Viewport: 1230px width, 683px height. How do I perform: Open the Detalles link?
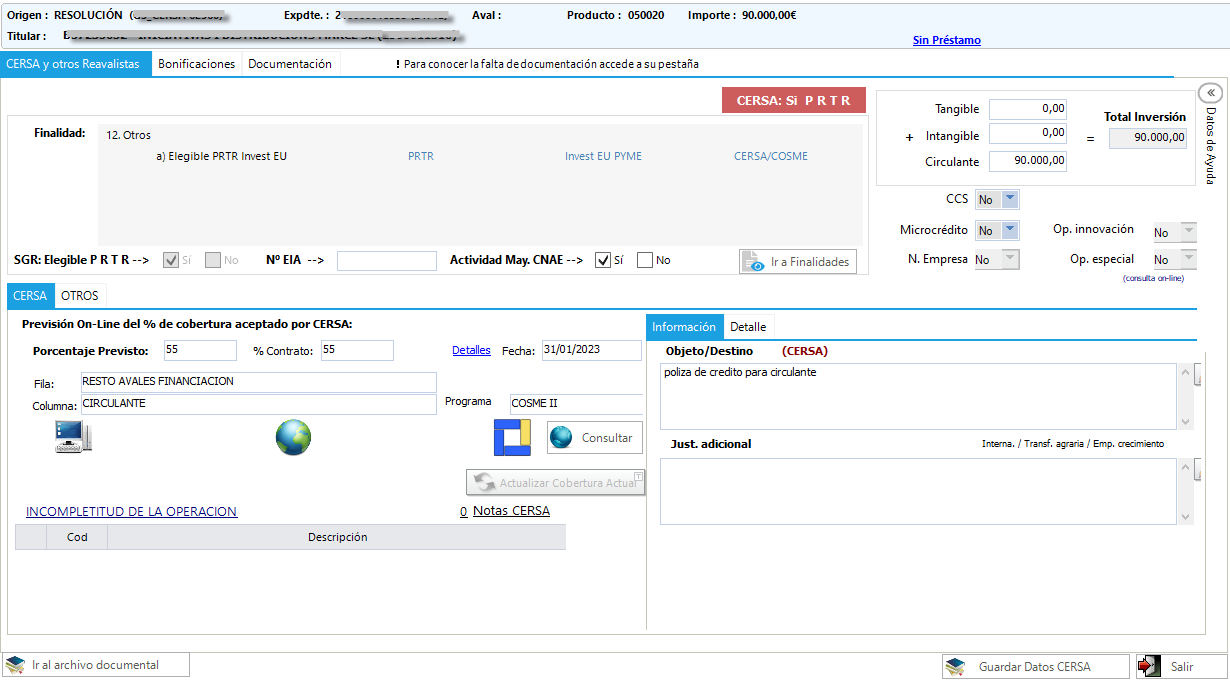471,350
